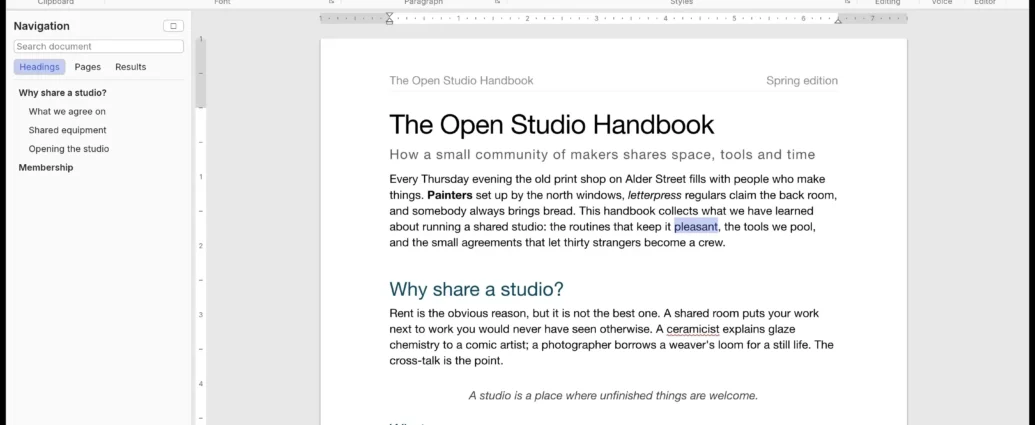Jump to 'Why share a studio?' in Navigation

coord(63,93)
